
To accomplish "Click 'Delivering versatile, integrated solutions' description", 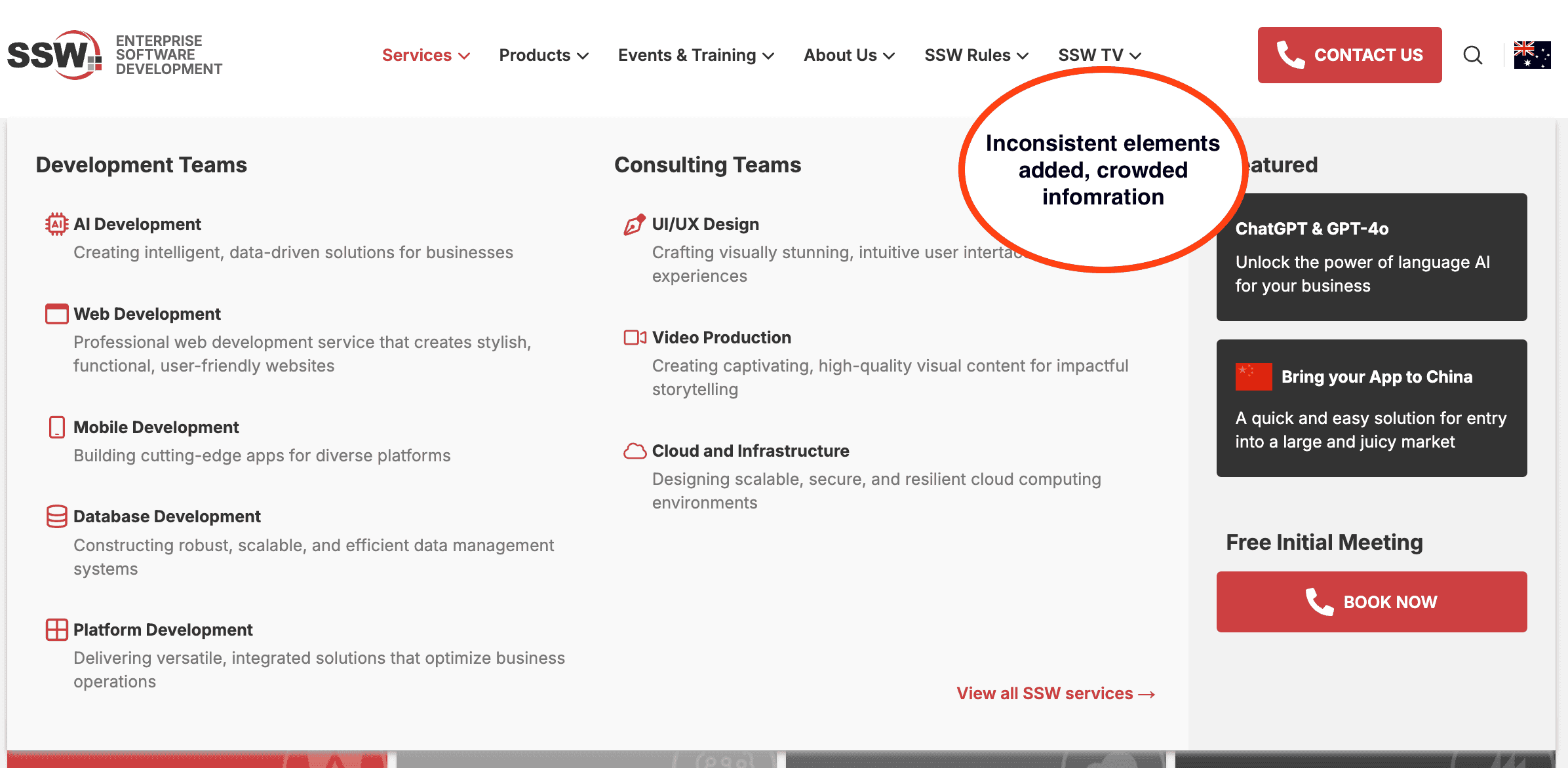I will 319,670.
